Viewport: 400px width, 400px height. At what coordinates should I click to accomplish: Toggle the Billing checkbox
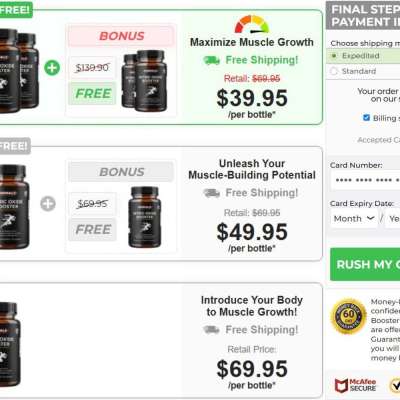click(366, 118)
